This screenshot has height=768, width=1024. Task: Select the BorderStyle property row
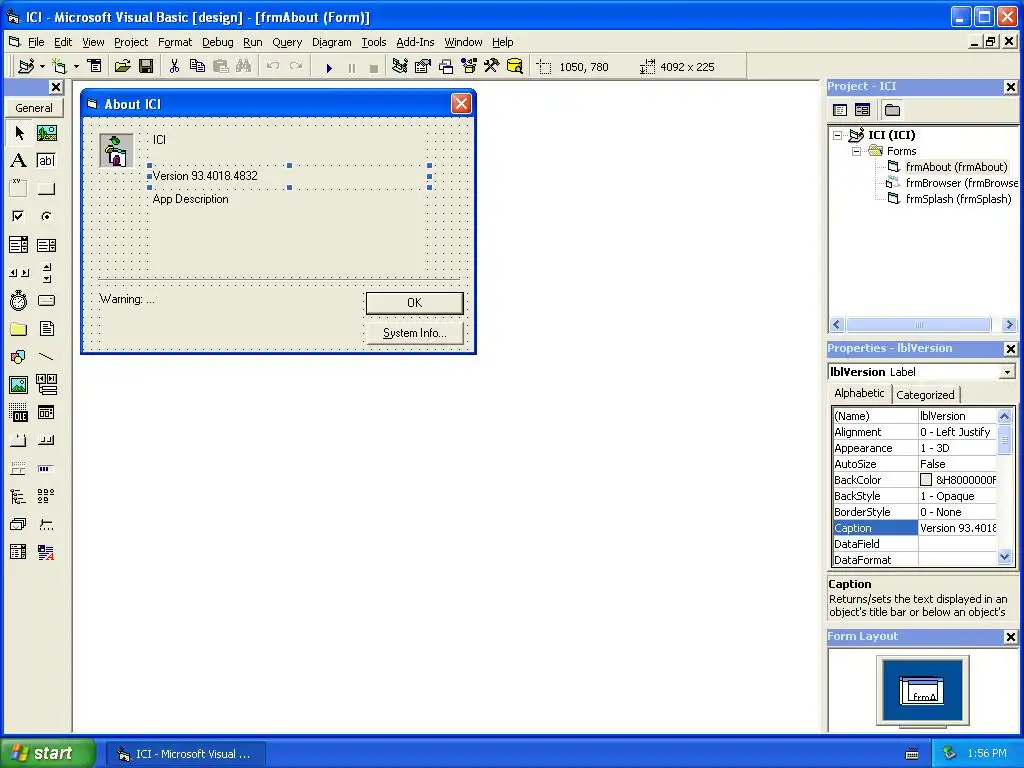click(x=915, y=512)
